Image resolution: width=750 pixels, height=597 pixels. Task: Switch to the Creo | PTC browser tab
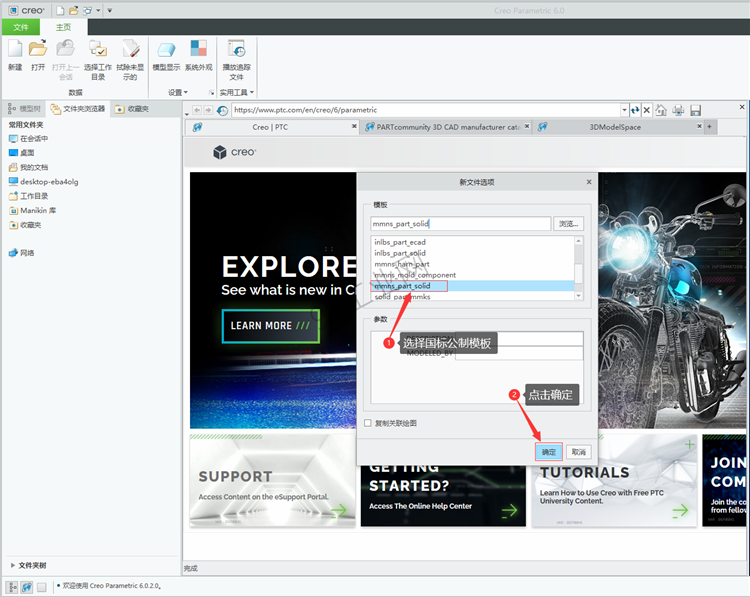(270, 127)
